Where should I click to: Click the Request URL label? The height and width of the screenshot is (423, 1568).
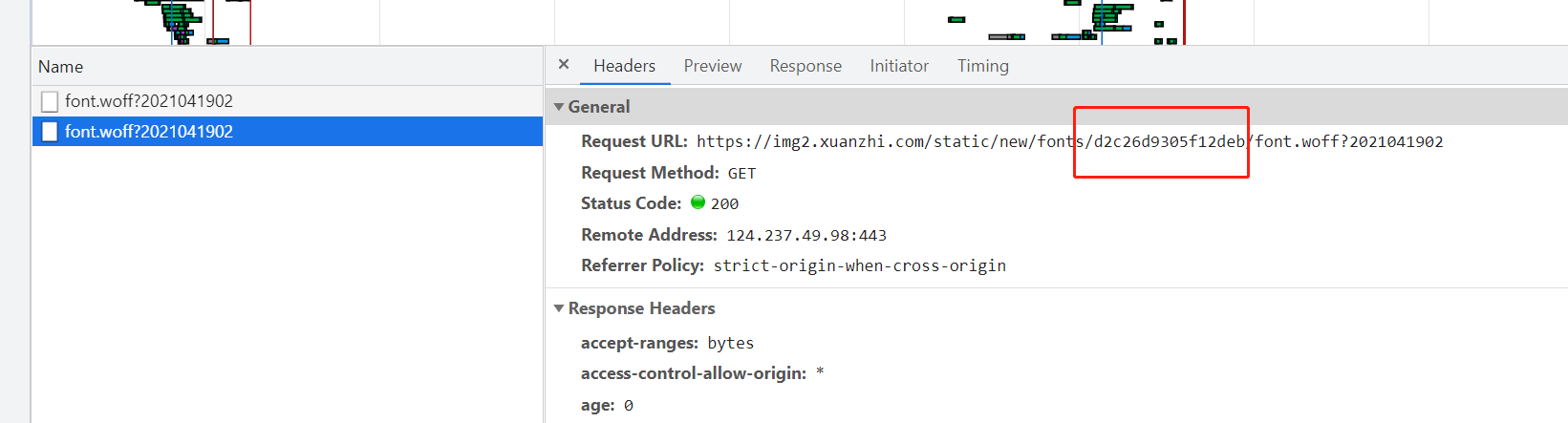(x=634, y=141)
